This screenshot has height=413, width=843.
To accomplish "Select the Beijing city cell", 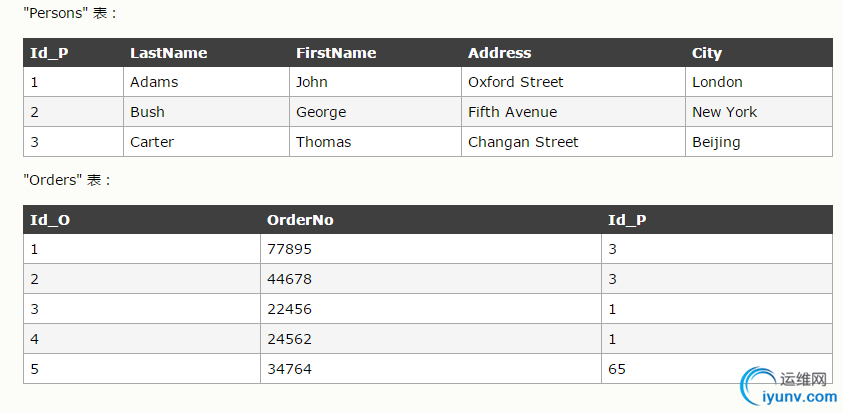I will click(x=716, y=142).
